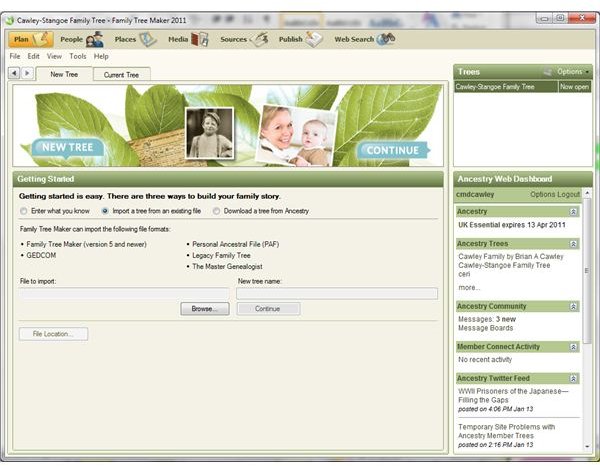The width and height of the screenshot is (600, 466).
Task: Open the View menu
Action: pos(54,56)
